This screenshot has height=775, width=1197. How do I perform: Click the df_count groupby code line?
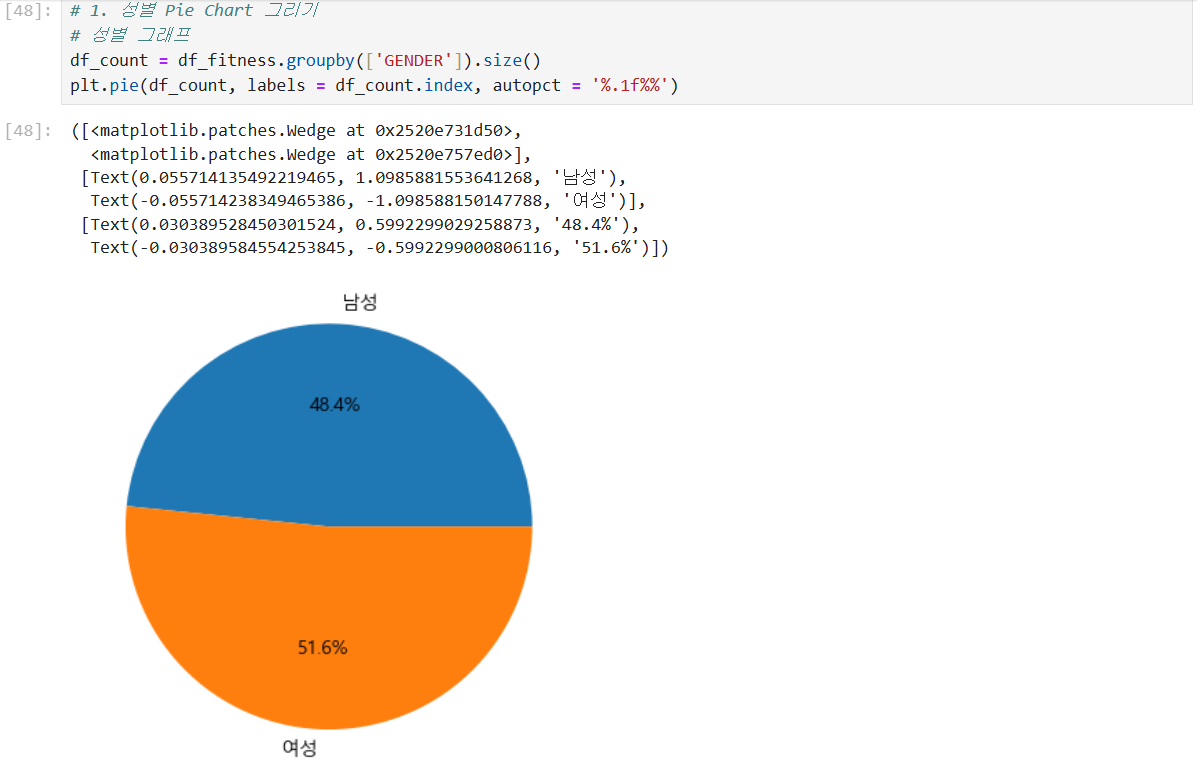pos(305,60)
